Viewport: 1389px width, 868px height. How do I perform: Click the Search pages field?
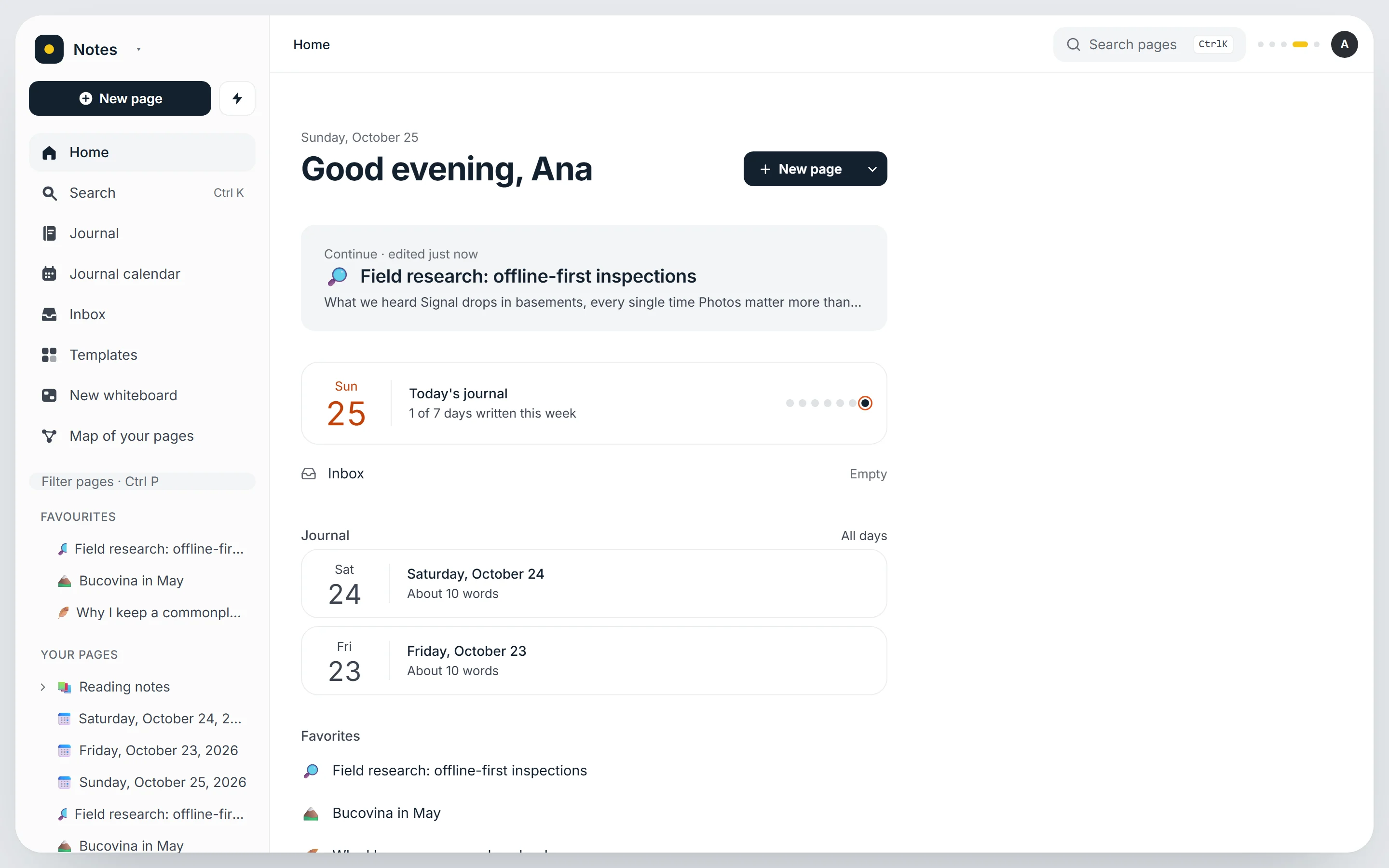(1149, 44)
